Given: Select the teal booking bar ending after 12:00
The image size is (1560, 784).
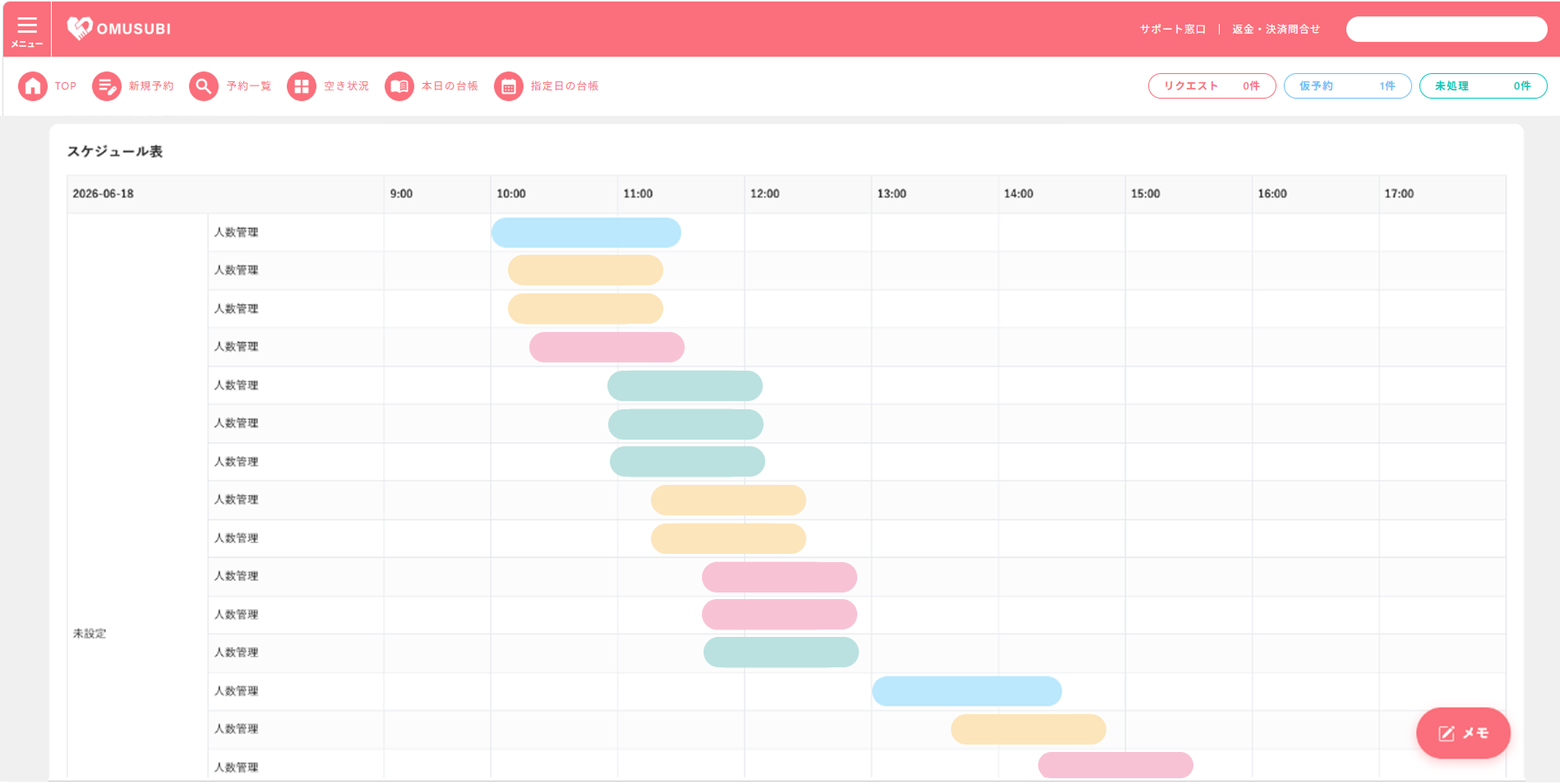Looking at the screenshot, I should 781,653.
